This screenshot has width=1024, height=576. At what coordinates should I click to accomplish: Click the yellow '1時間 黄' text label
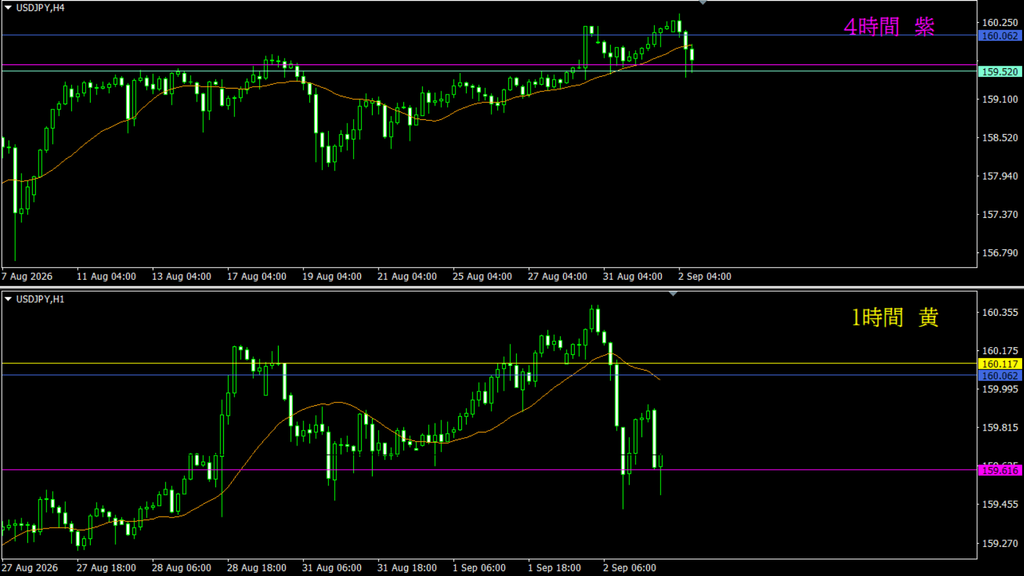click(x=895, y=317)
